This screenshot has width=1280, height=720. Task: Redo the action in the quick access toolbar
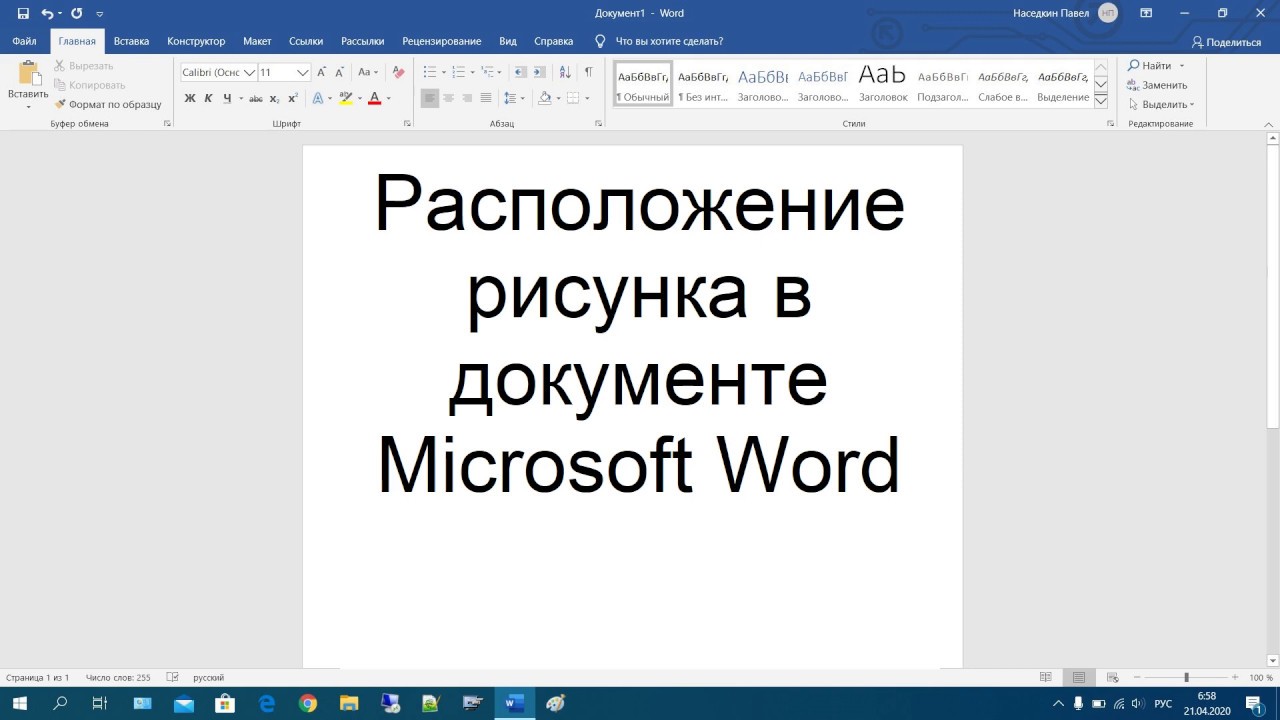tap(77, 13)
